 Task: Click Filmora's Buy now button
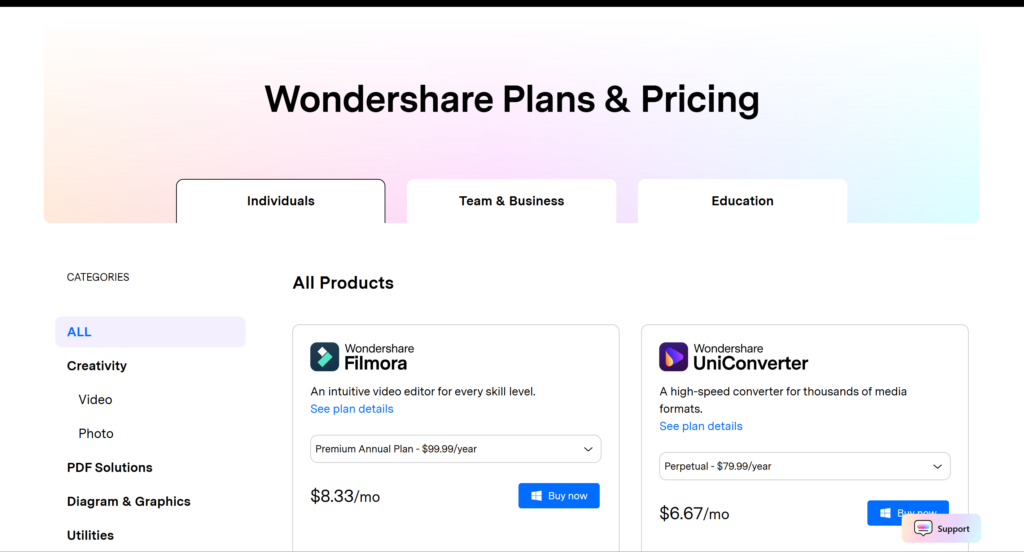point(559,496)
